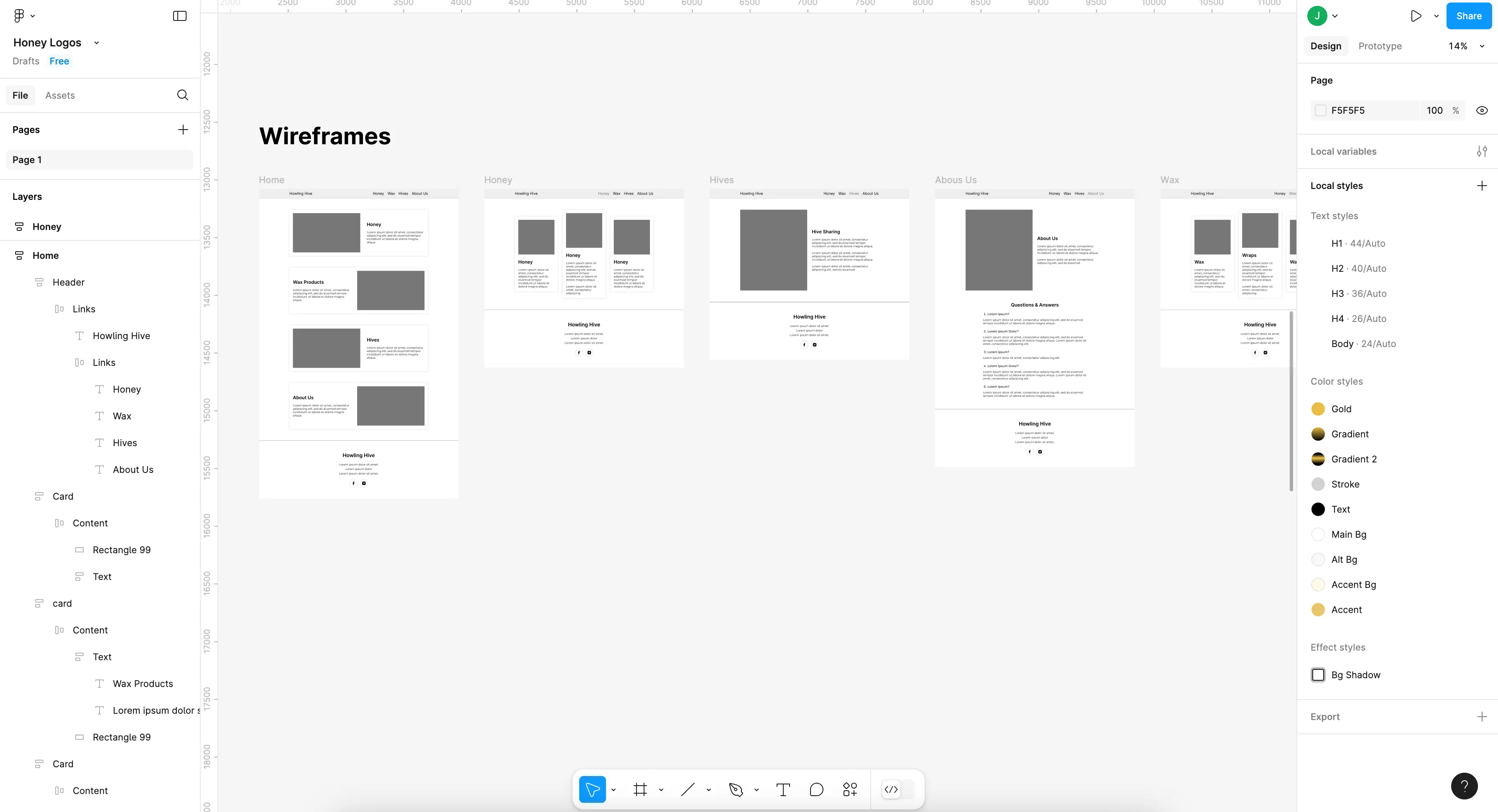This screenshot has width=1498, height=812.
Task: Add a new local style plus icon
Action: tap(1482, 186)
